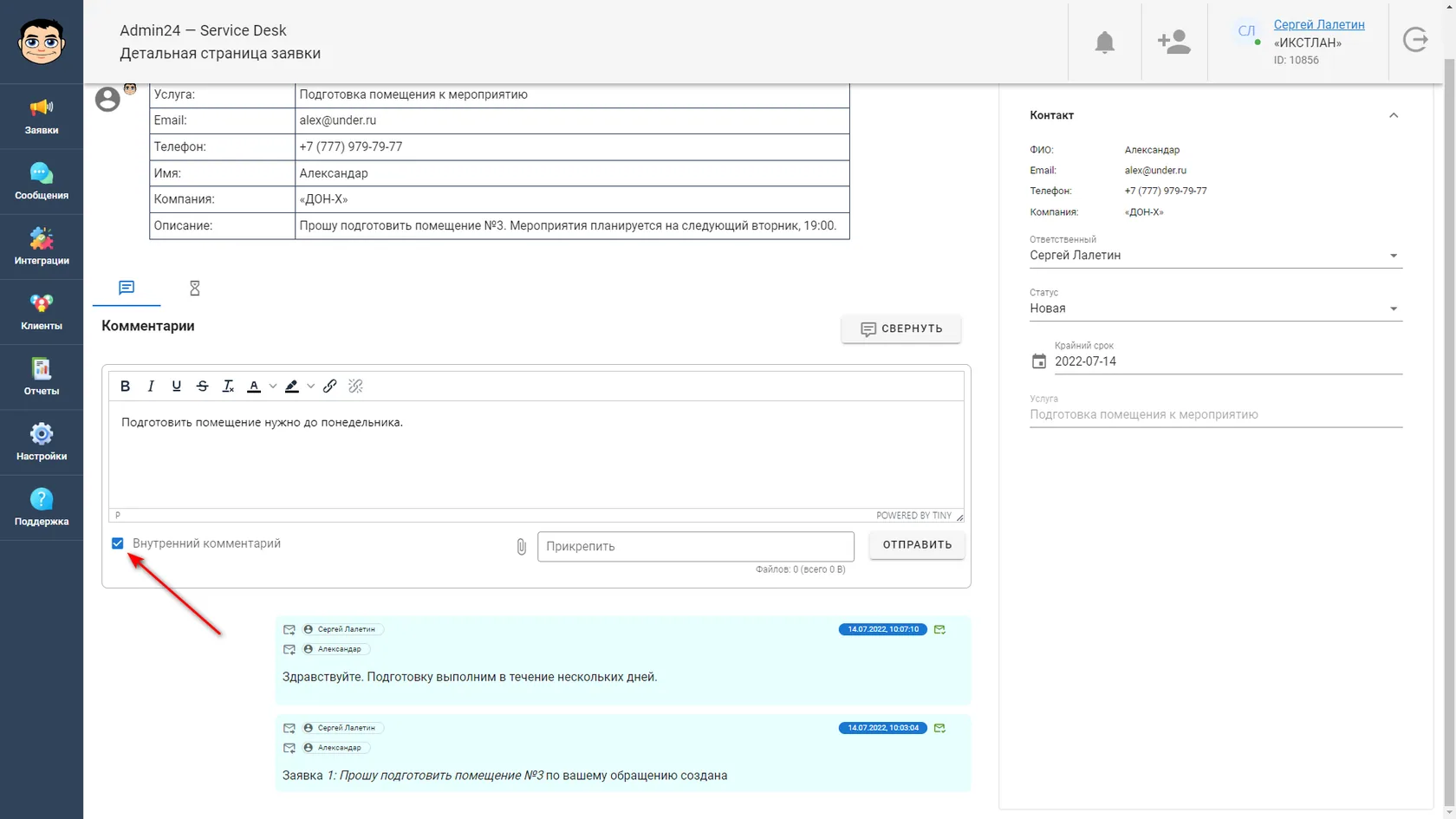The width and height of the screenshot is (1456, 819).
Task: Click the add user icon in header
Action: point(1173,42)
